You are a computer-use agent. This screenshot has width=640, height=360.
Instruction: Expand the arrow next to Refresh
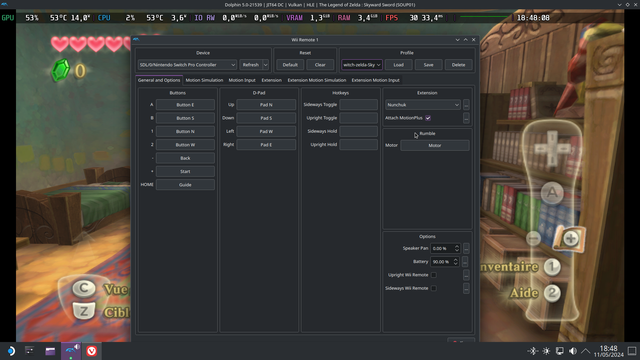coord(266,65)
